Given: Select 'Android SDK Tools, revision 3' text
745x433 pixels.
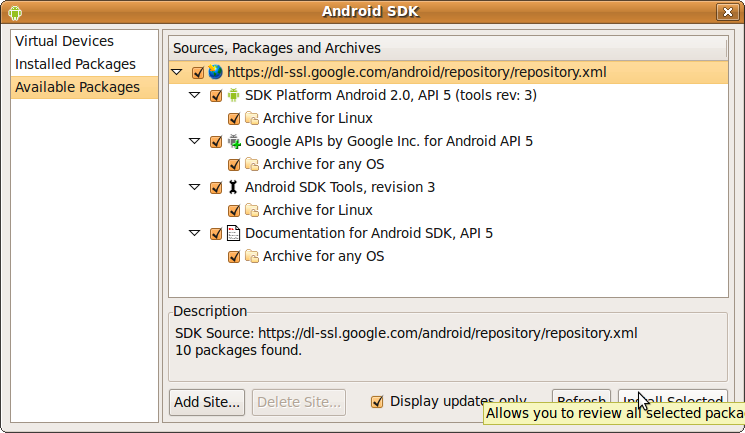Looking at the screenshot, I should [x=340, y=187].
